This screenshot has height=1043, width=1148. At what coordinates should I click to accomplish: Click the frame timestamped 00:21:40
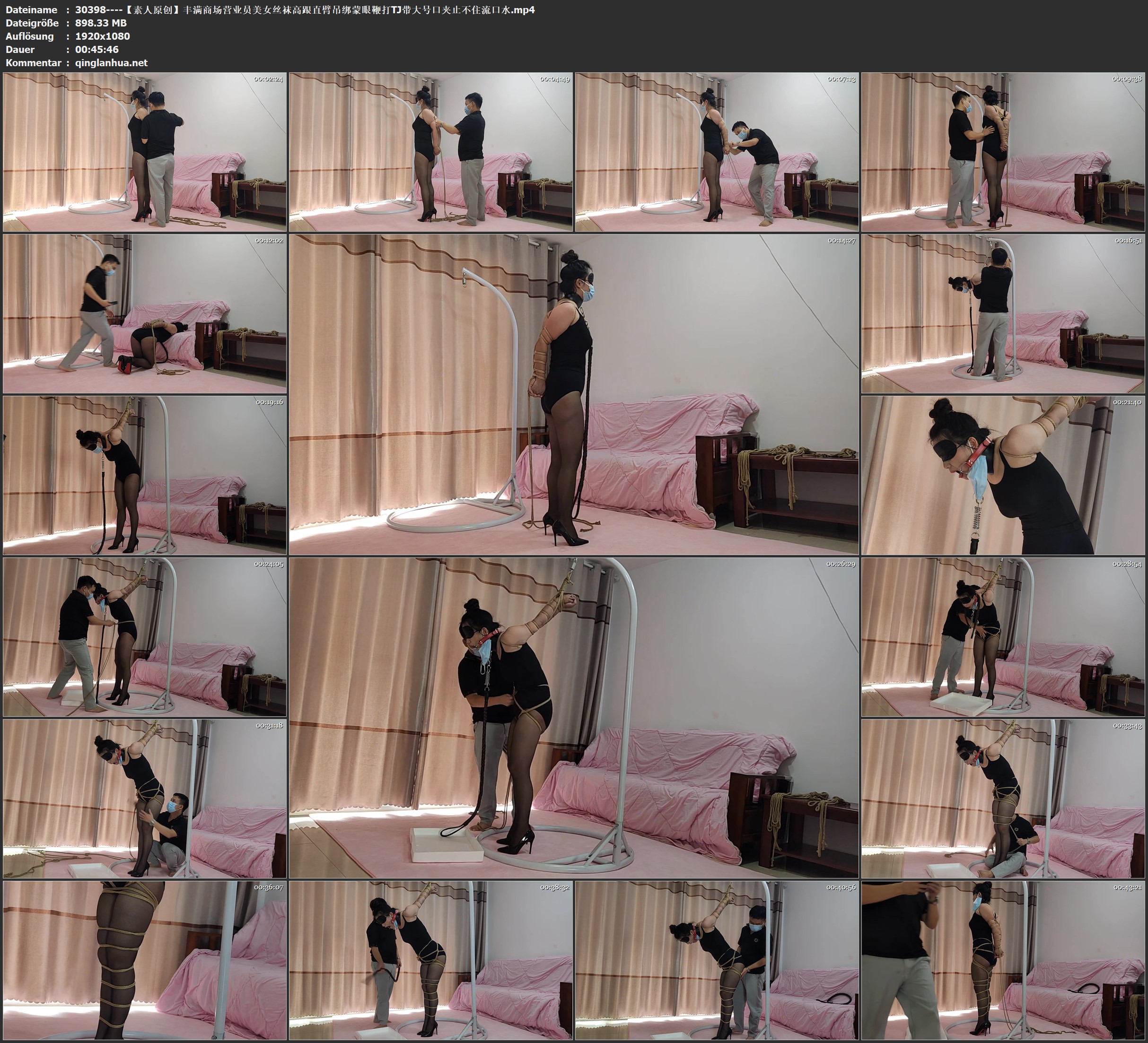(x=1003, y=475)
